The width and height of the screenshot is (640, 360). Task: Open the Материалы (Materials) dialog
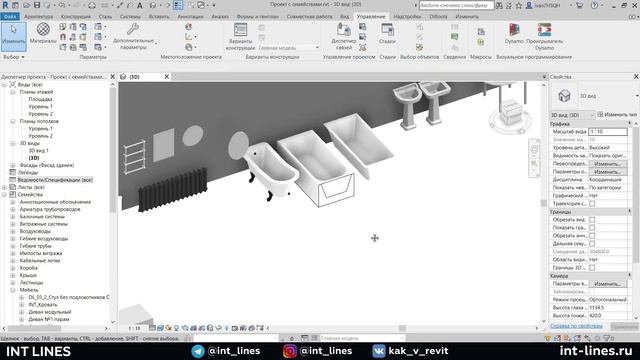[x=43, y=33]
